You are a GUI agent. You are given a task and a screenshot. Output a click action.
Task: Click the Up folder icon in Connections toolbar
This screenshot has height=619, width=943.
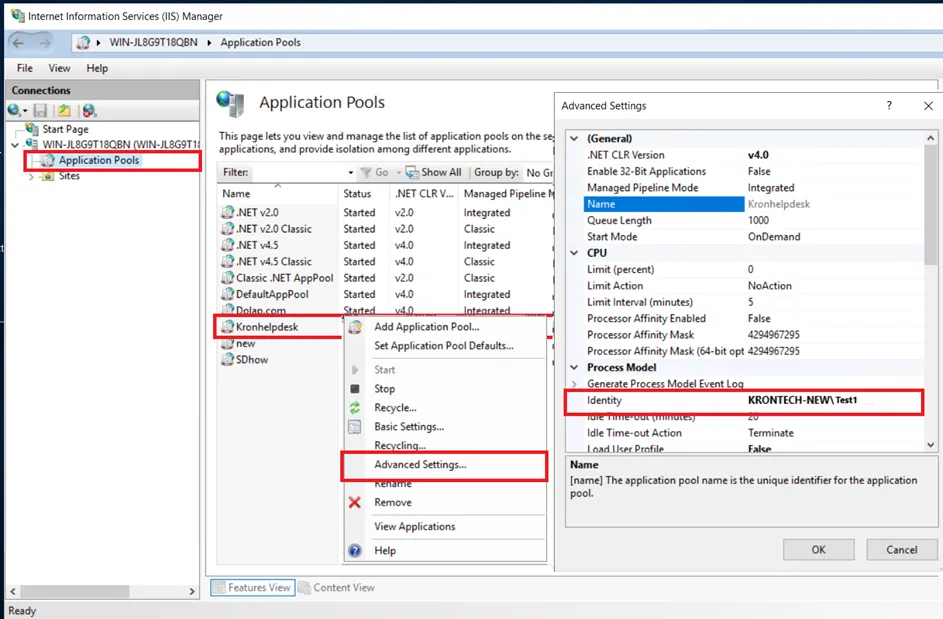pyautogui.click(x=64, y=110)
